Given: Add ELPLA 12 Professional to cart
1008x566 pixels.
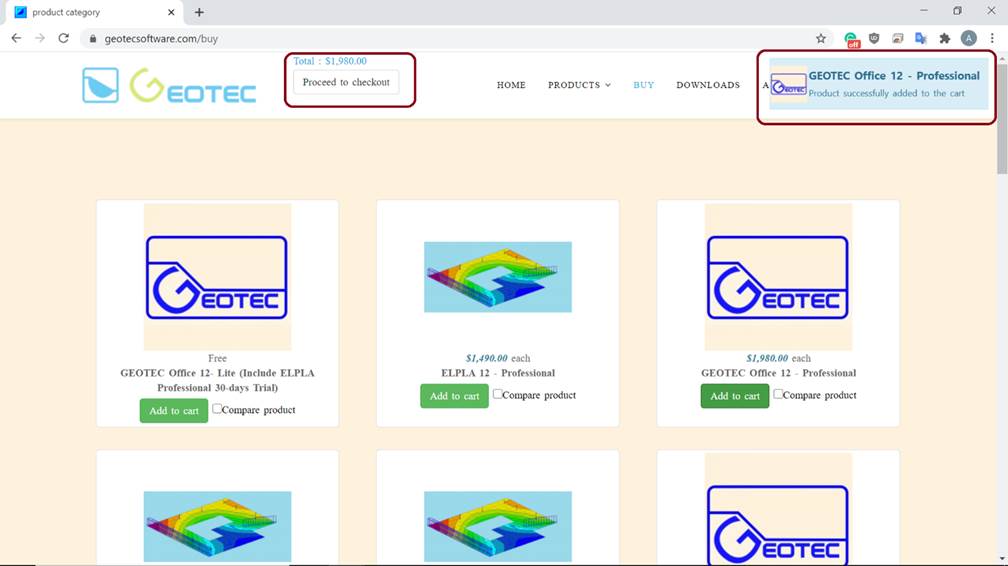Looking at the screenshot, I should click(454, 396).
